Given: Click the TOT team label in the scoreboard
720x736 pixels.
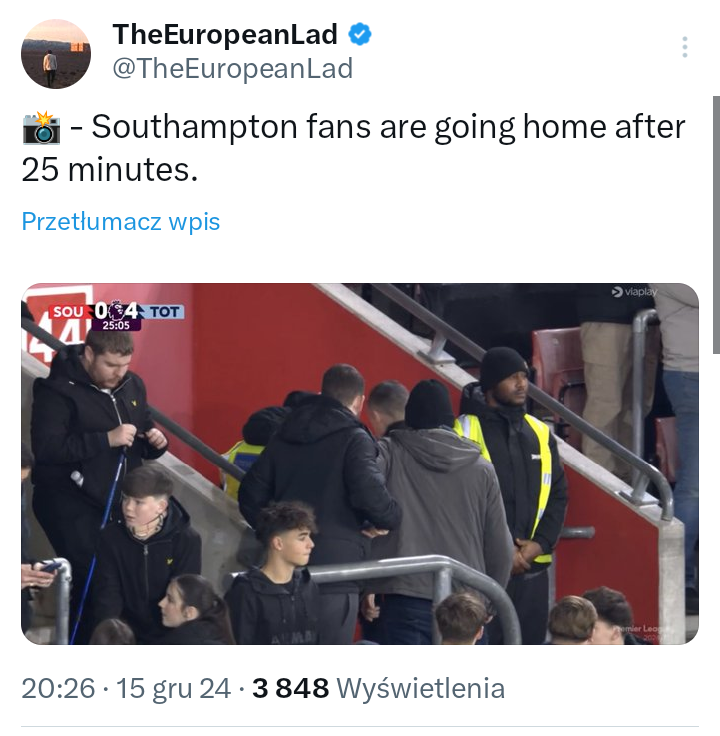Looking at the screenshot, I should point(165,312).
